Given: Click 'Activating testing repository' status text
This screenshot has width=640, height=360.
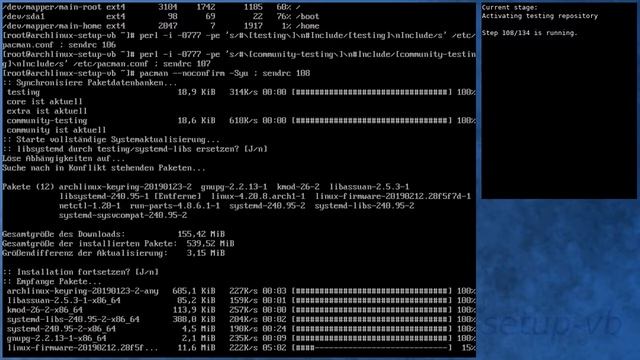Looking at the screenshot, I should pos(540,16).
